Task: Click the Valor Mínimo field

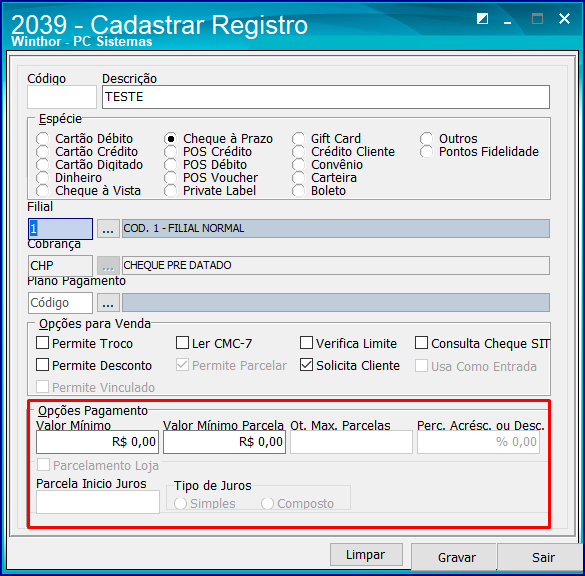Action: 97,442
